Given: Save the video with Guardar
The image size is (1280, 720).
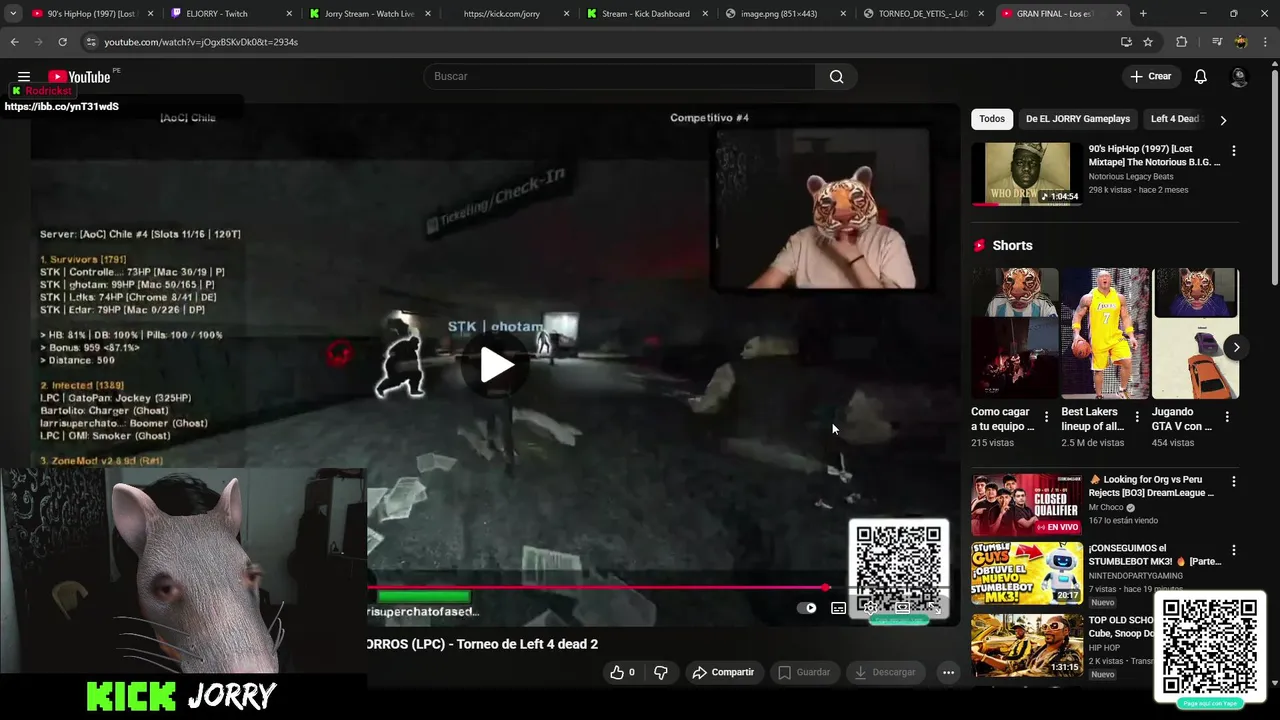Looking at the screenshot, I should pos(805,672).
